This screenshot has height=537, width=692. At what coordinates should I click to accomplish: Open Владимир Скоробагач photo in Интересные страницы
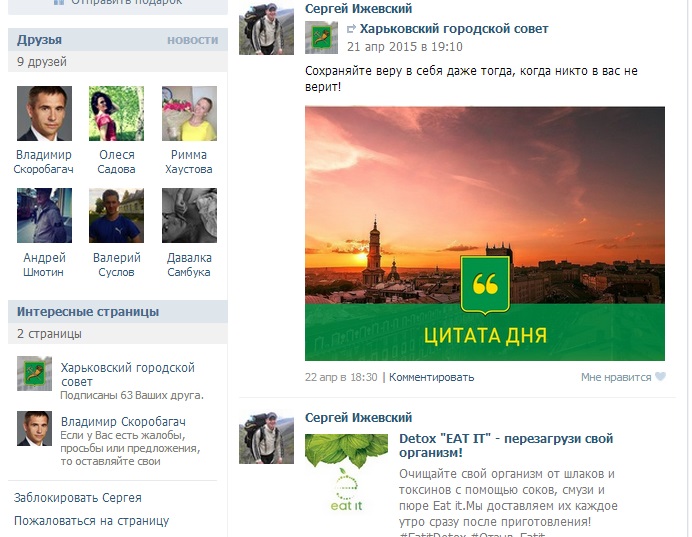point(34,428)
